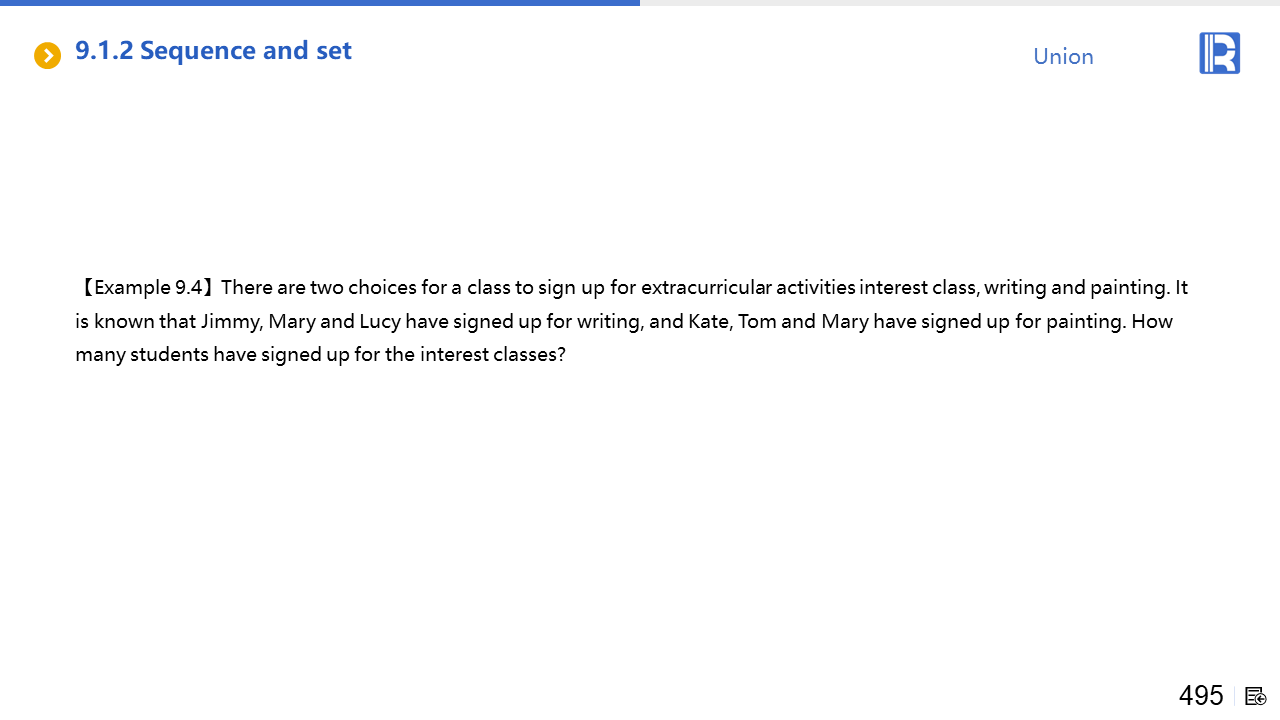
Task: Click the orange chevron icon beside the title
Action: click(x=47, y=56)
